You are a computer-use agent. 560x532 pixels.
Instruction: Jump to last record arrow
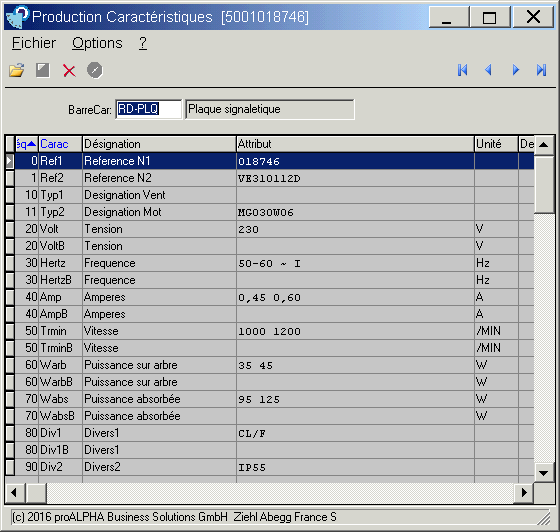coord(541,70)
